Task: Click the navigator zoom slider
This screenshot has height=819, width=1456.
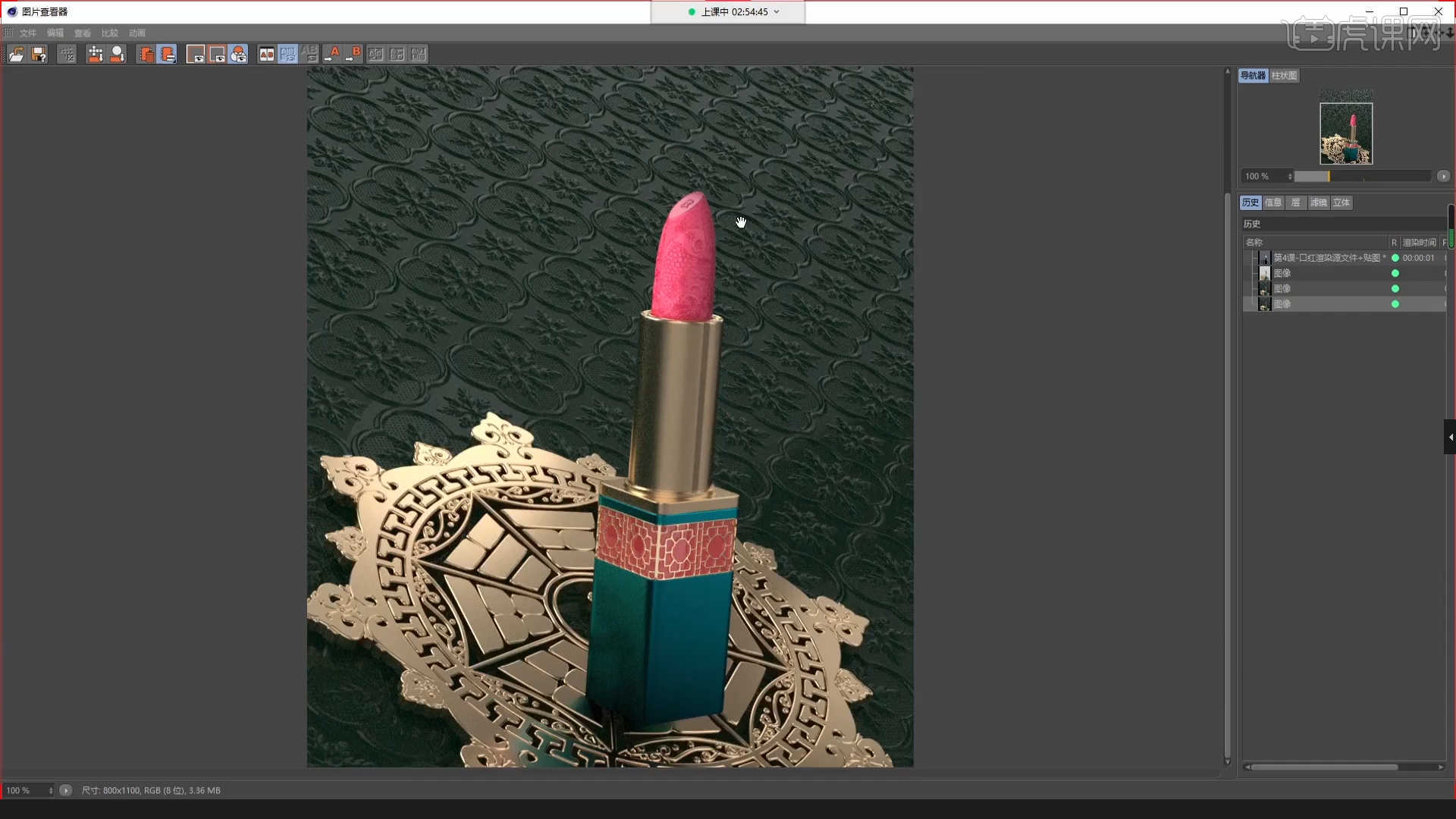Action: (x=1363, y=176)
